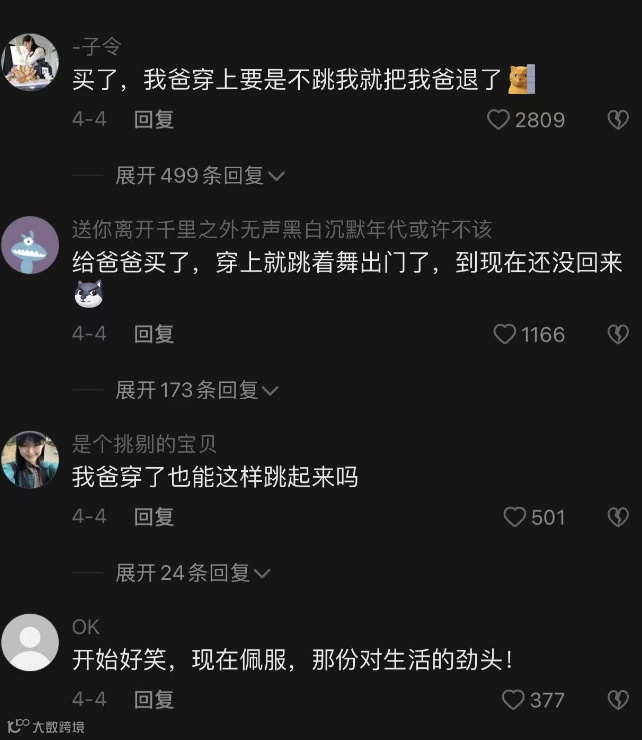Reply to 是个挑剔的宝贝's comment
This screenshot has height=740, width=642.
point(154,517)
